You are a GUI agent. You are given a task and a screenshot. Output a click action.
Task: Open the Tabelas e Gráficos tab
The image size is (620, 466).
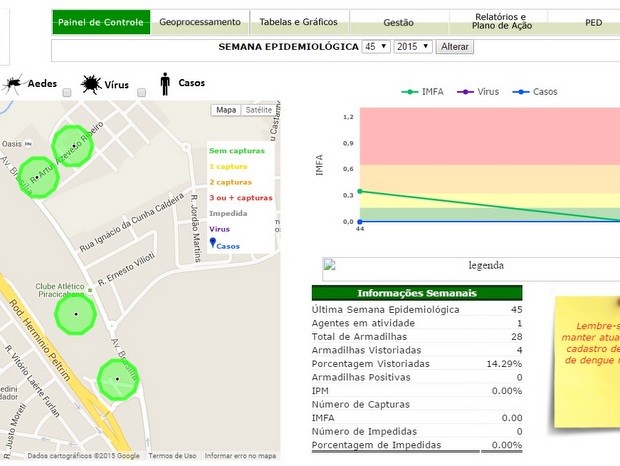point(298,22)
